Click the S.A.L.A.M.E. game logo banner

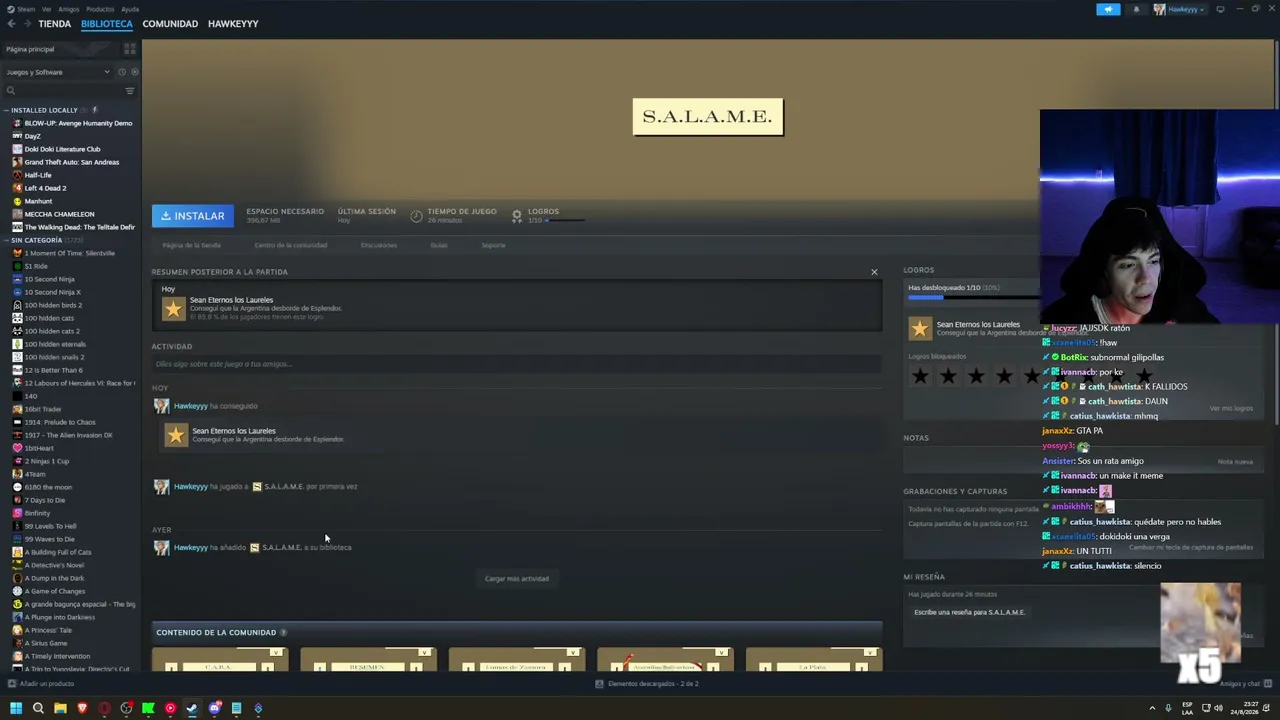coord(708,117)
